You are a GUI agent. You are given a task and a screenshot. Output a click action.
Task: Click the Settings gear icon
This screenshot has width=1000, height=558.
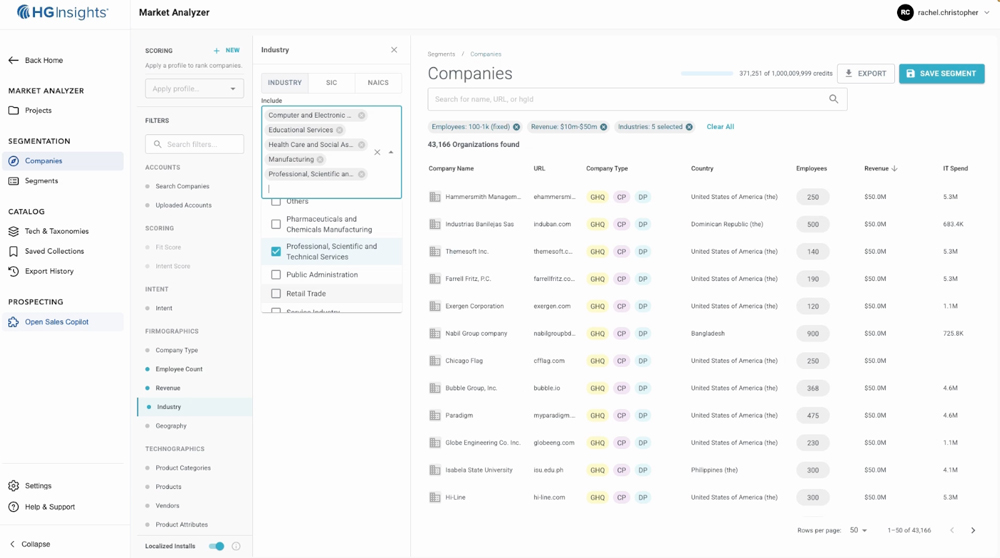tap(13, 486)
